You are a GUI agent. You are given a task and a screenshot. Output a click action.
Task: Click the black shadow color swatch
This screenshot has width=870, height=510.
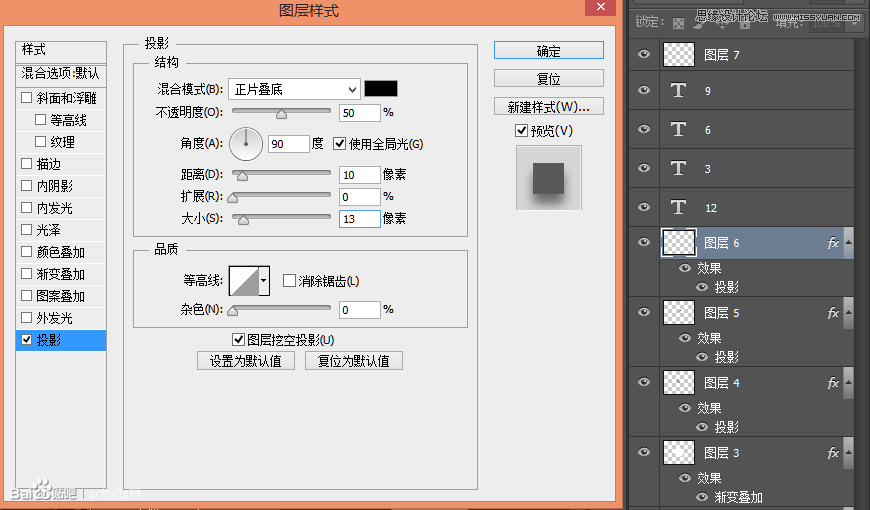click(x=381, y=89)
